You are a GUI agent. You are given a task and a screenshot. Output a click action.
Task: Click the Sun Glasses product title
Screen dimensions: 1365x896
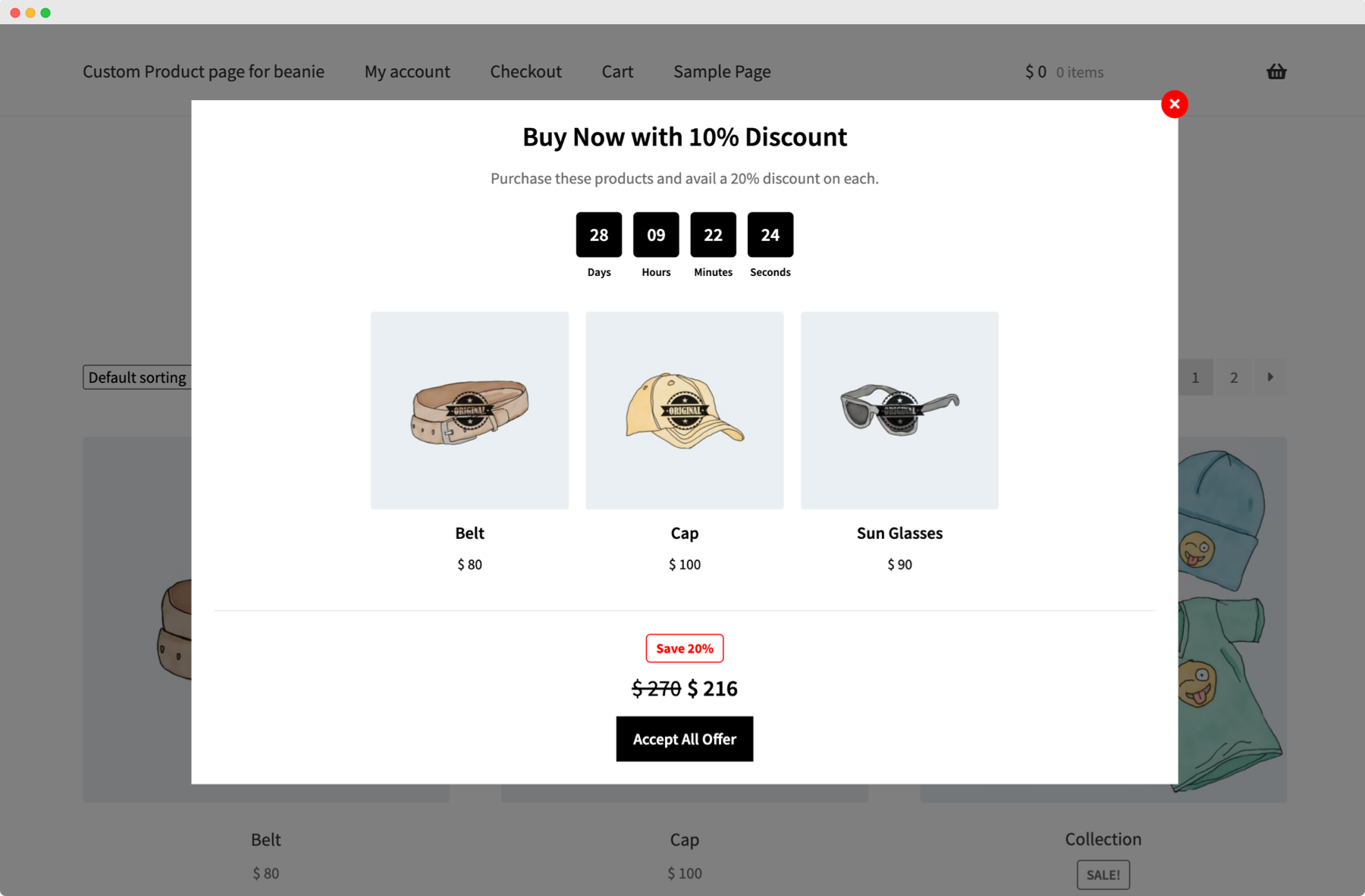click(899, 533)
